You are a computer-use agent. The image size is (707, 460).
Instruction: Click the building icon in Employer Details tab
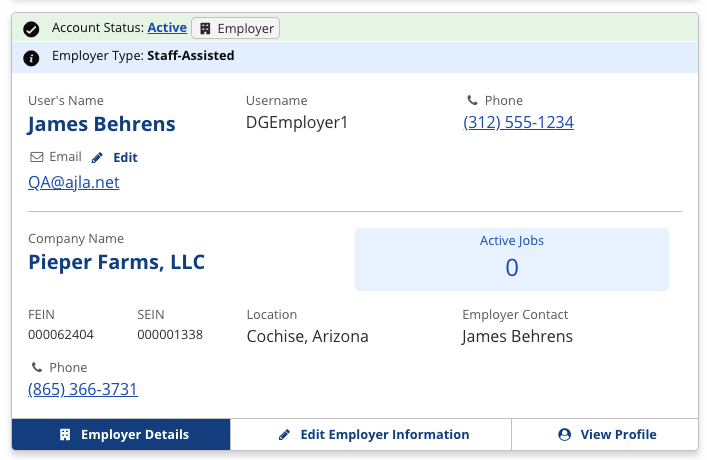65,434
